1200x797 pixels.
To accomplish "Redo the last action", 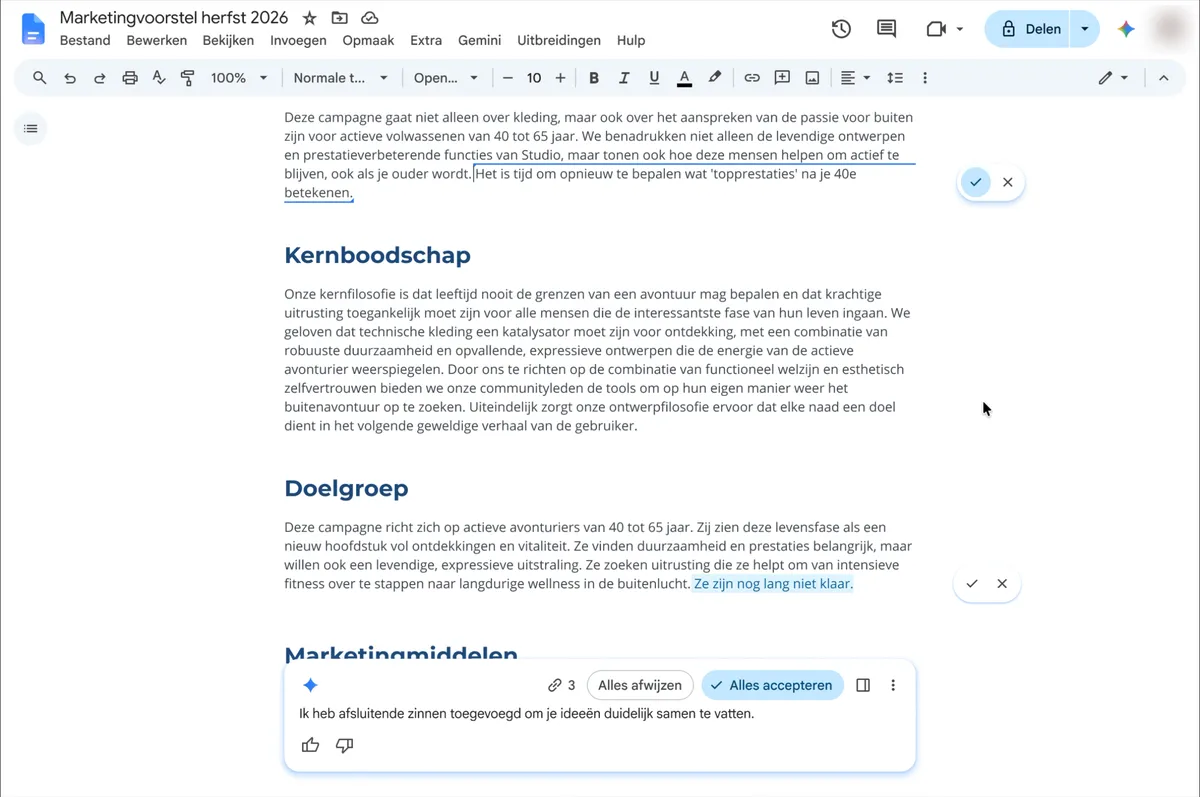I will point(100,78).
